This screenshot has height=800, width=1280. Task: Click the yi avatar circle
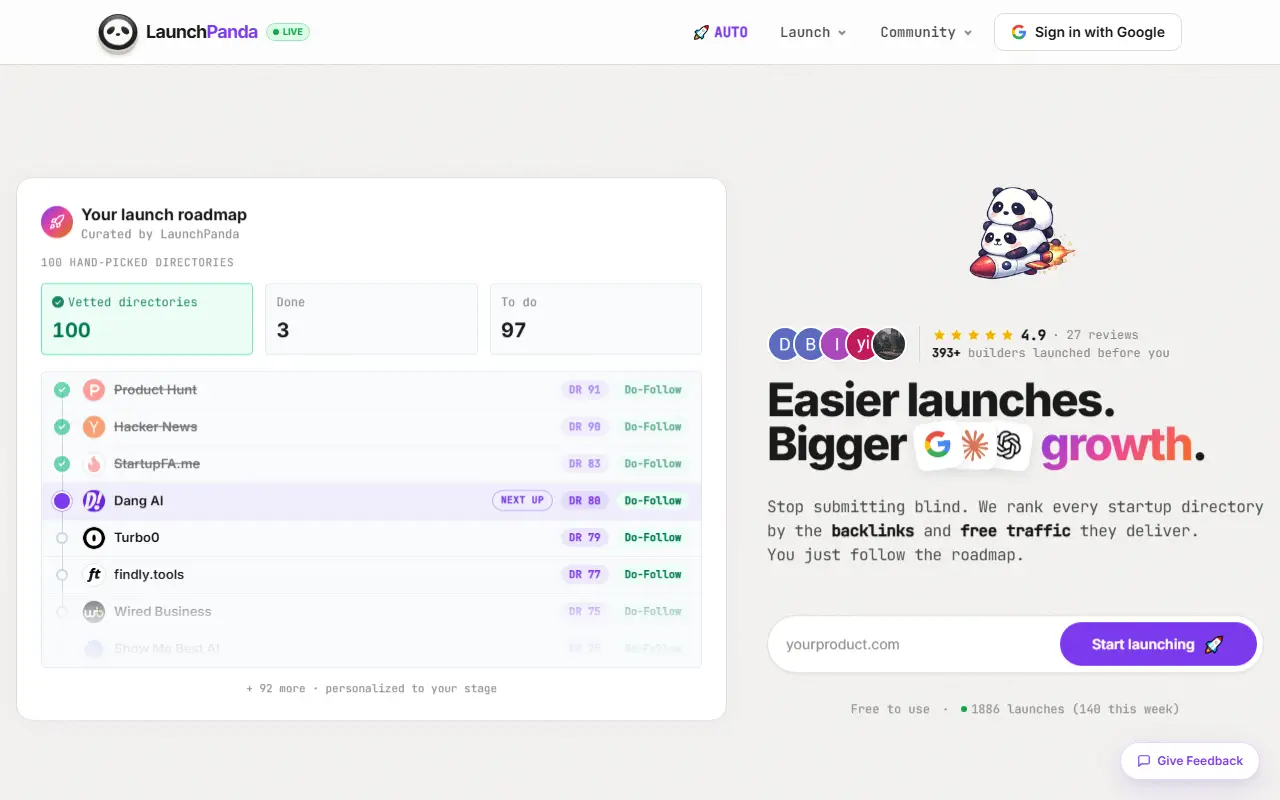tap(862, 344)
